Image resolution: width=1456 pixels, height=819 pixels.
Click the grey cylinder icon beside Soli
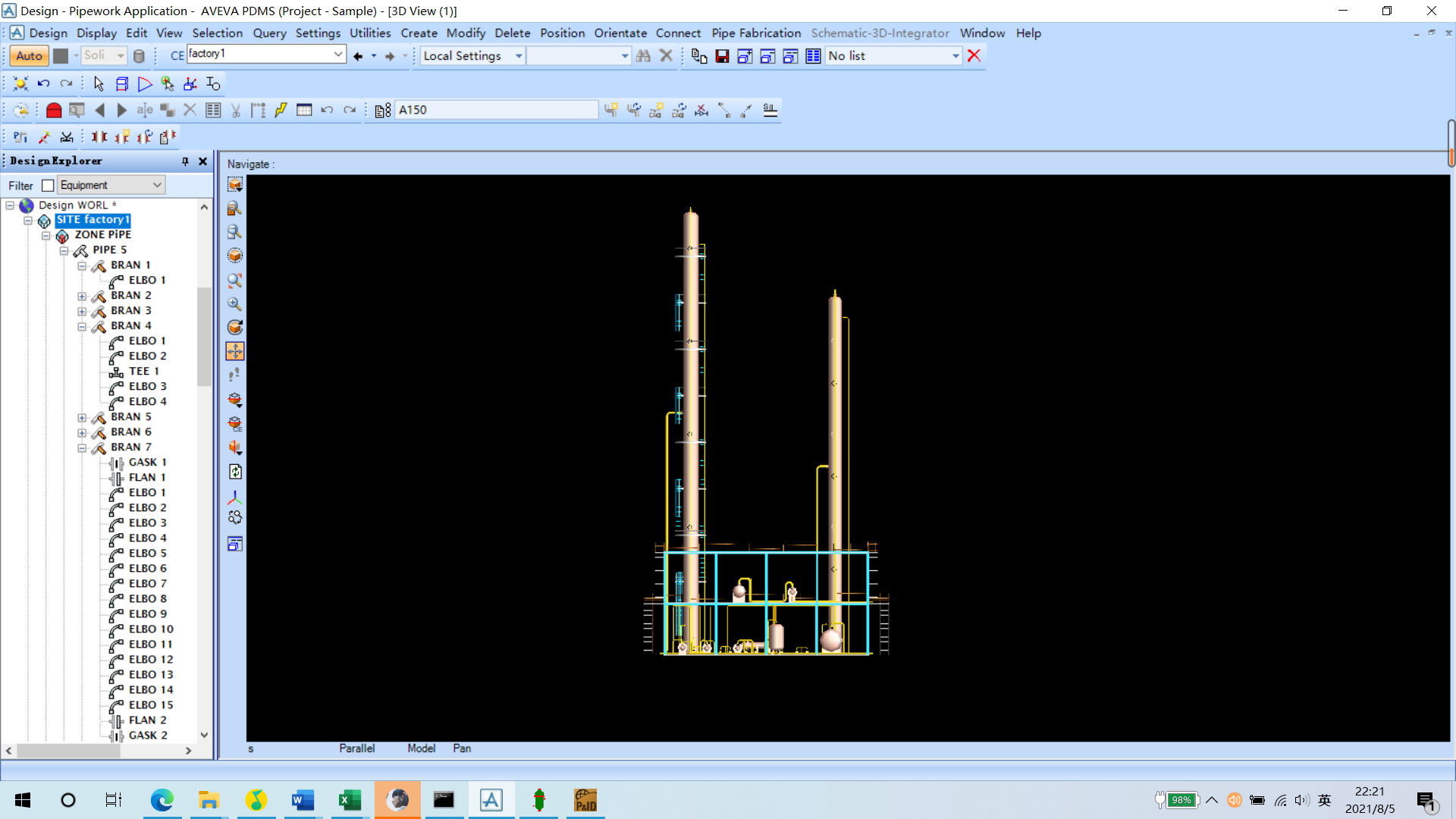click(139, 56)
